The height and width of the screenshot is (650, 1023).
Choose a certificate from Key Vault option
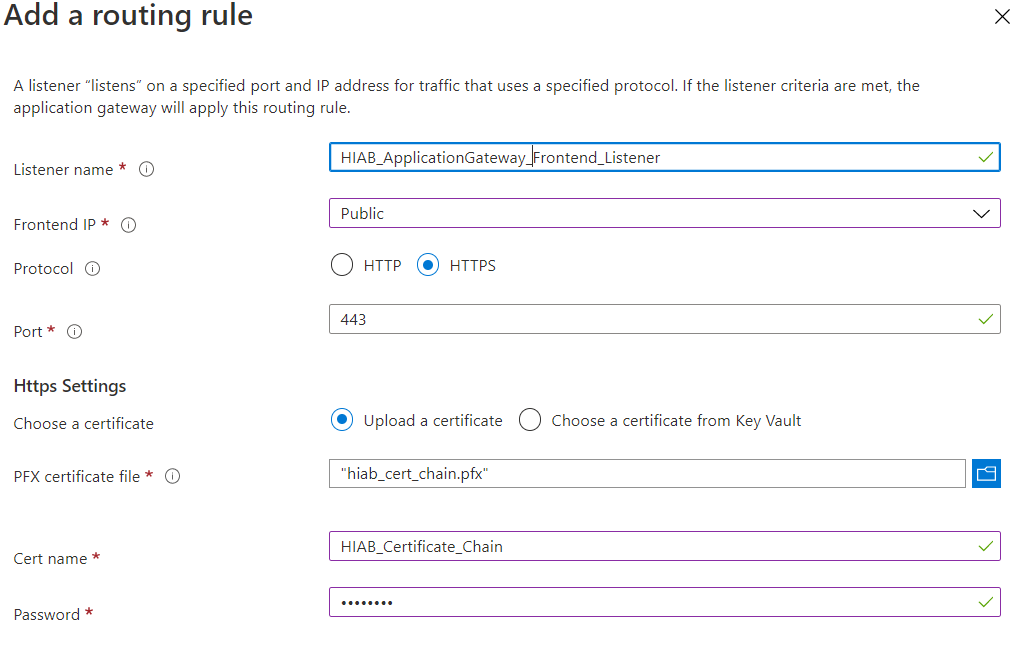click(530, 420)
